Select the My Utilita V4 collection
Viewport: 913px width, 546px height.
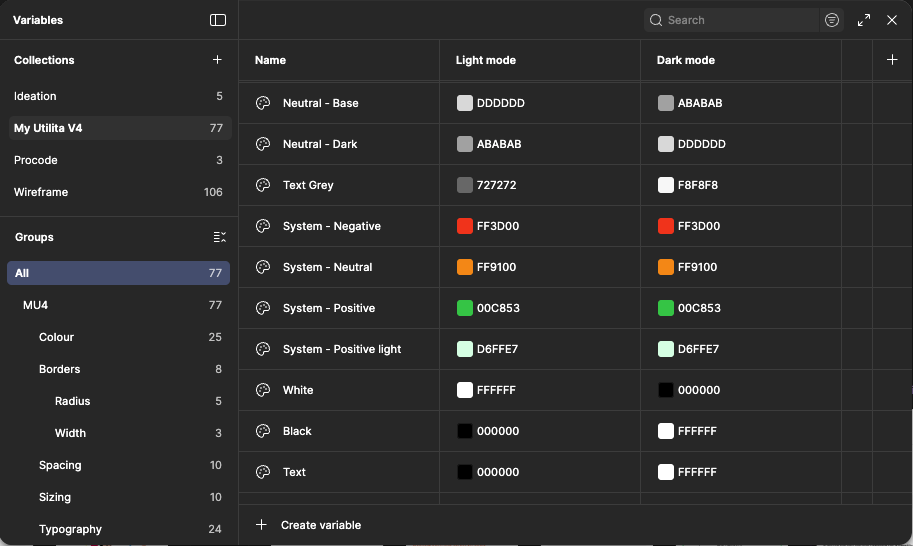point(119,128)
